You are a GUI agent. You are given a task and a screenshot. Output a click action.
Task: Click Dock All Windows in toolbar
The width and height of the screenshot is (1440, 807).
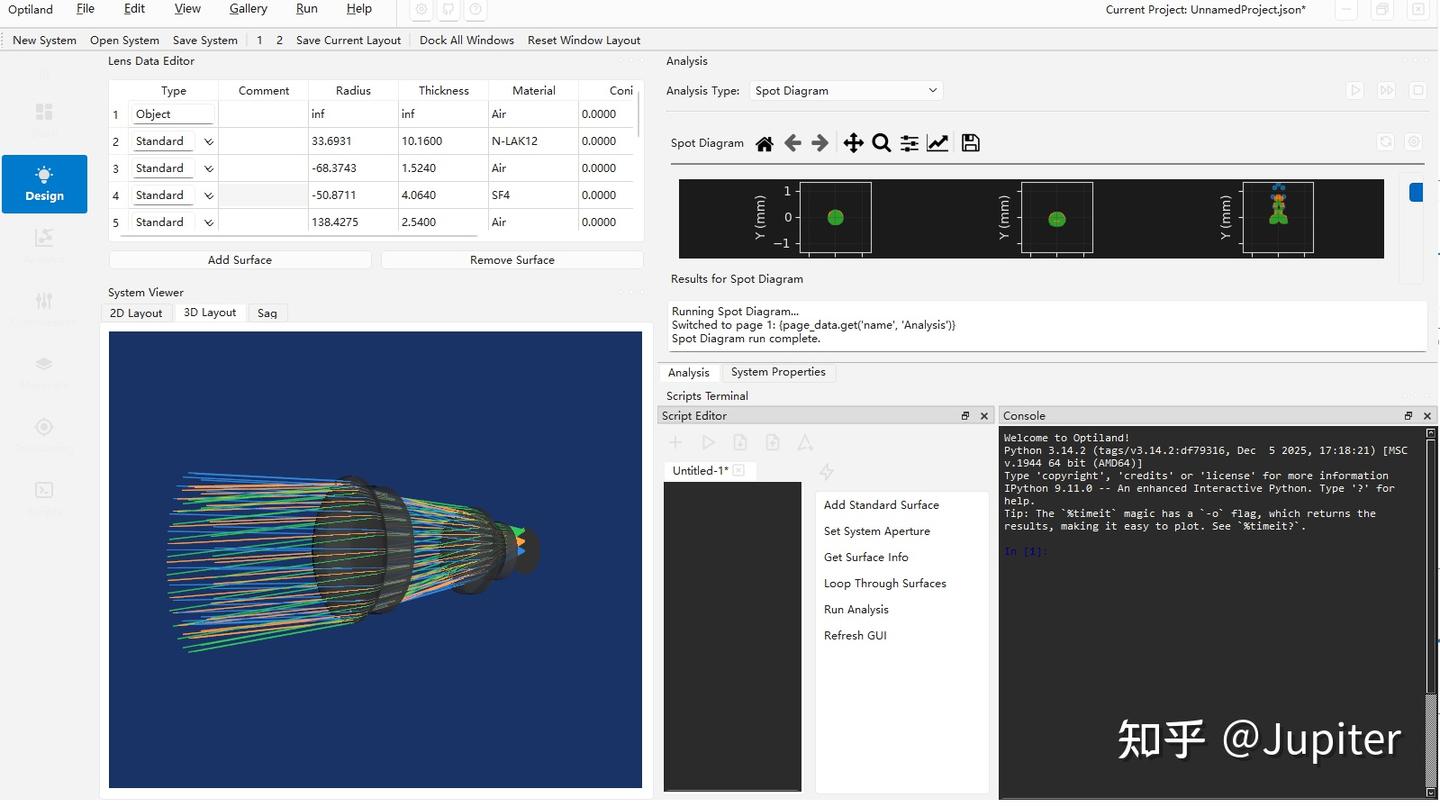[x=467, y=40]
